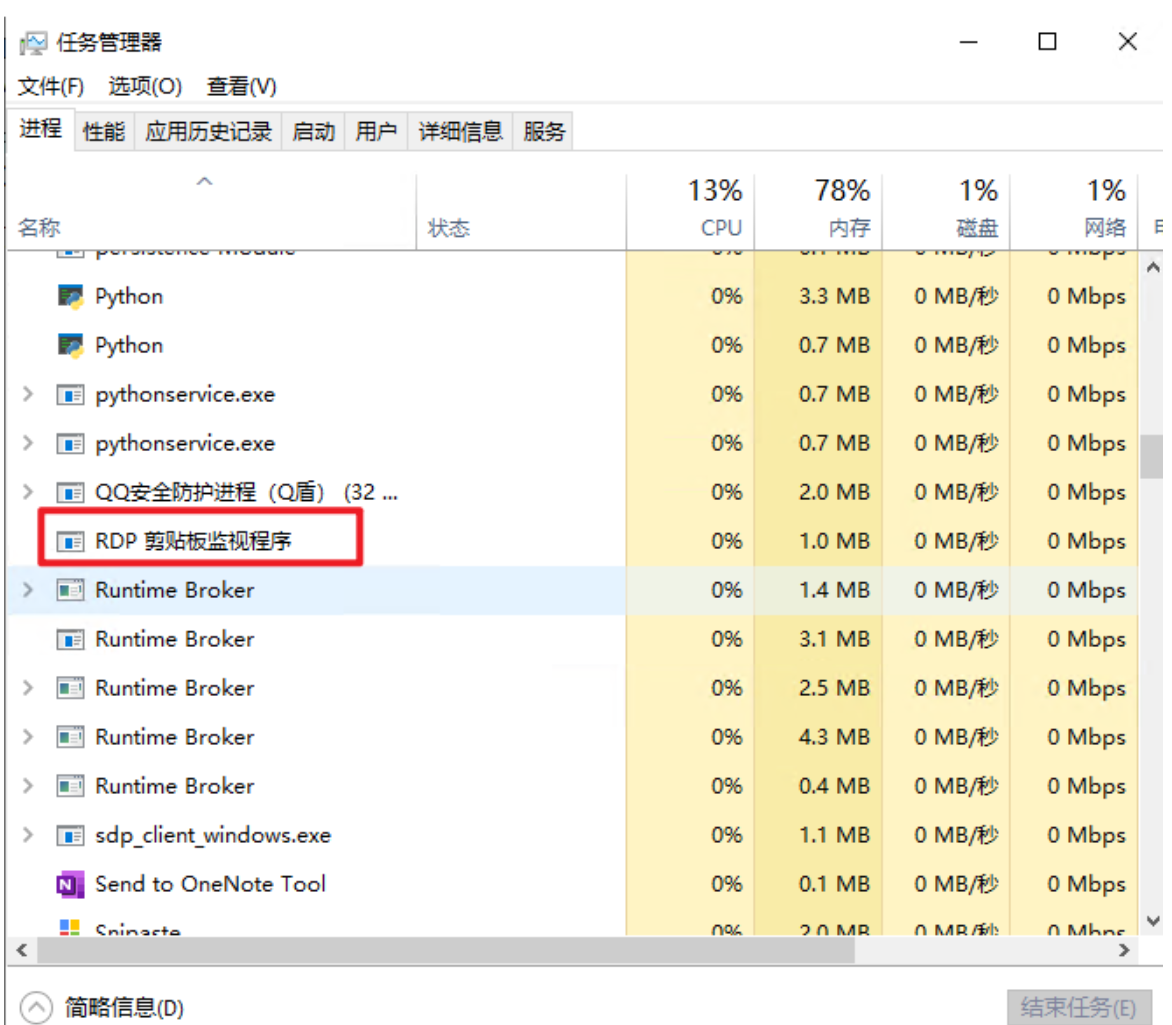Screen dimensions: 1172x1025
Task: Open the 启动 tab
Action: [313, 131]
